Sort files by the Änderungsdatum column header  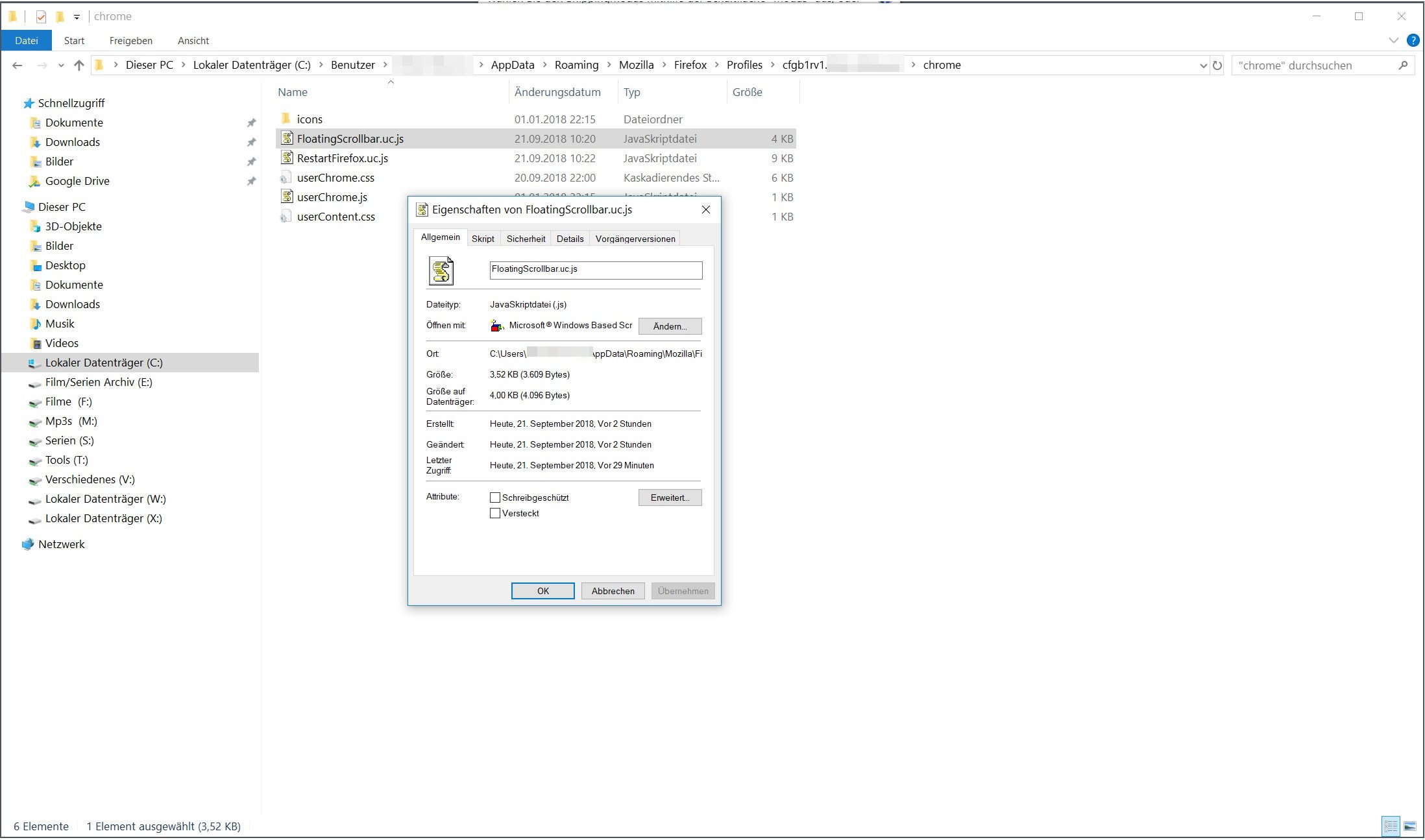(x=557, y=92)
